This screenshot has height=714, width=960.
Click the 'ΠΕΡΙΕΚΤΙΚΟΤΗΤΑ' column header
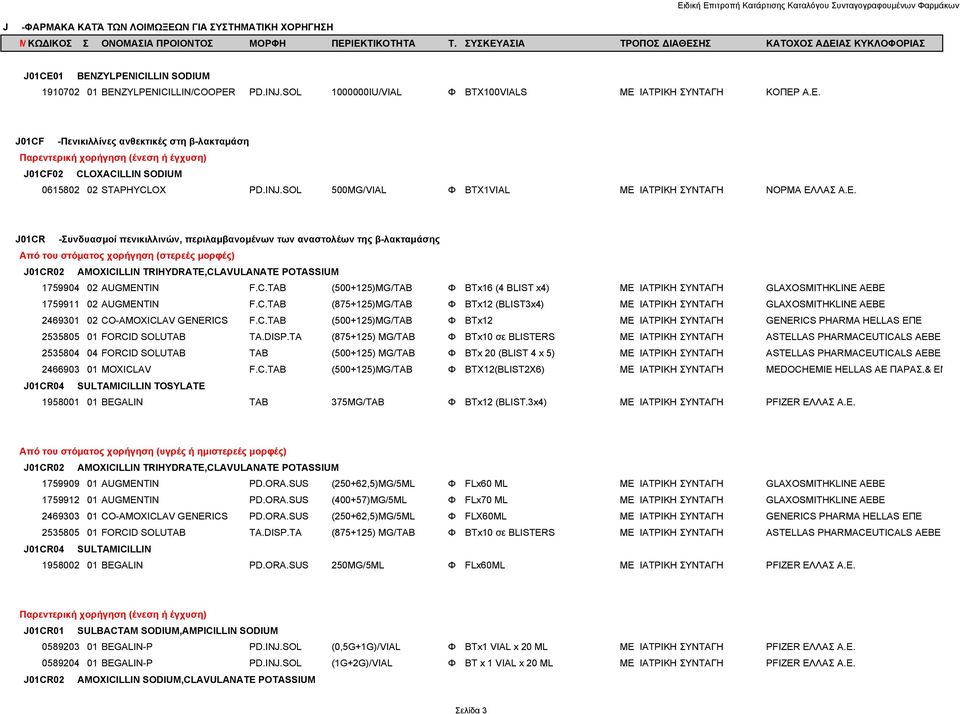point(373,43)
